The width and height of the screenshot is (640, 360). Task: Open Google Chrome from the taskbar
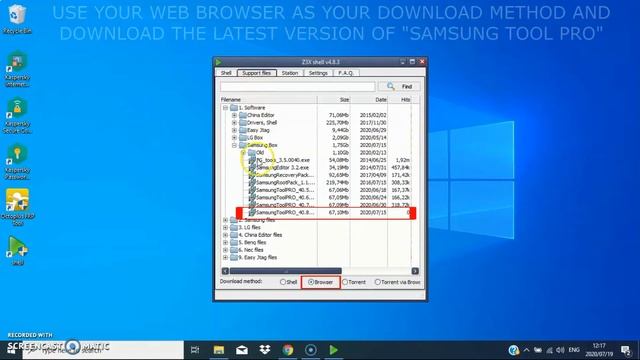tap(288, 350)
